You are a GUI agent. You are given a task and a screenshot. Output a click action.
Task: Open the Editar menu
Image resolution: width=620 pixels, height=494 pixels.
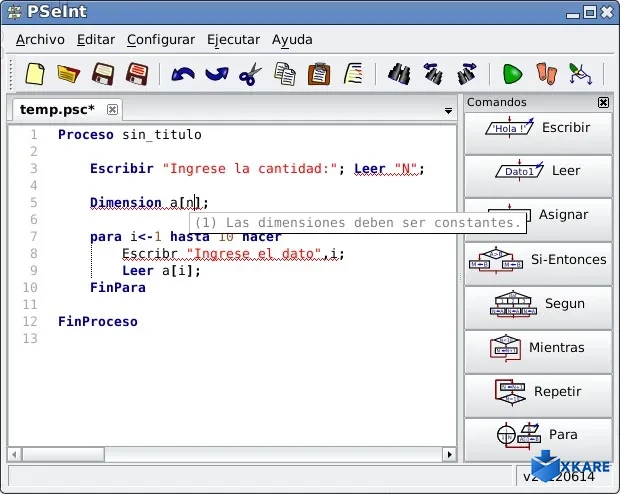point(96,40)
